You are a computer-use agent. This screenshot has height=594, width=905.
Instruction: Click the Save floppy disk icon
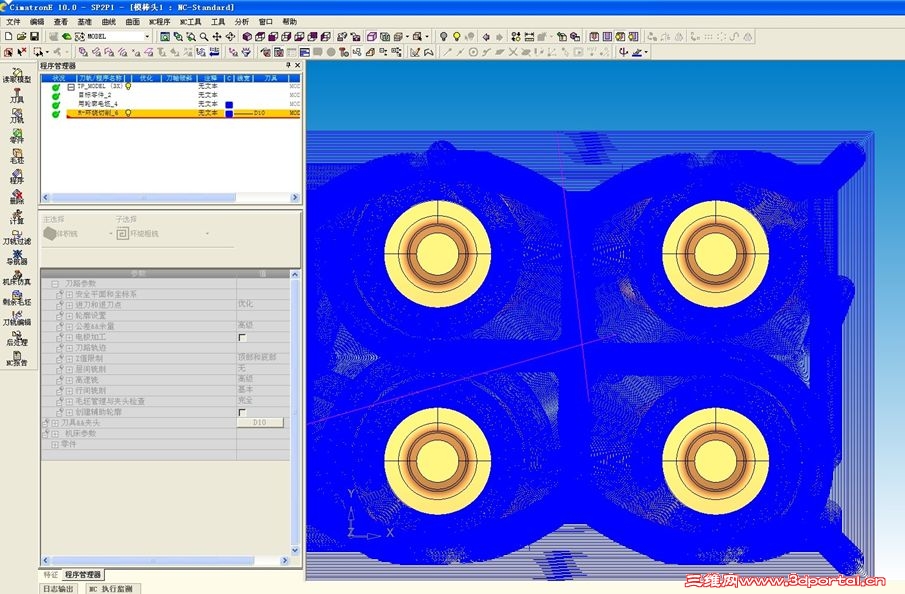(x=34, y=36)
